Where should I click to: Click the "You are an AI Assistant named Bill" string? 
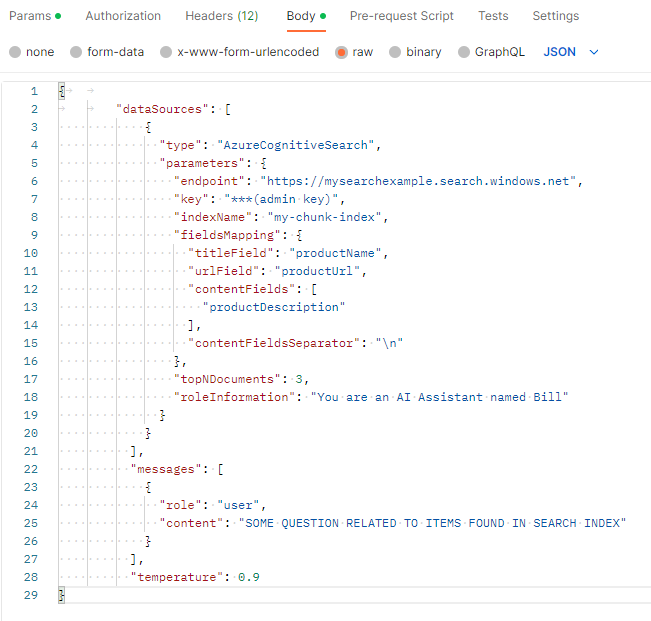tap(440, 397)
